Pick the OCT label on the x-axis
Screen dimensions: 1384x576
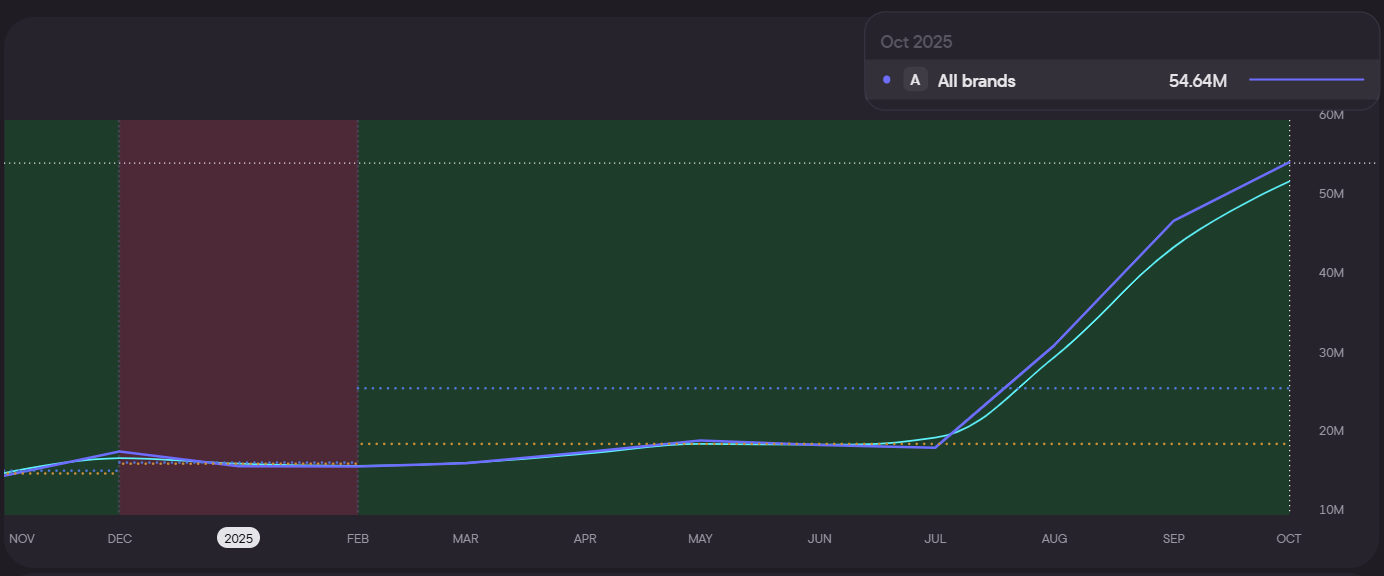tap(1289, 538)
